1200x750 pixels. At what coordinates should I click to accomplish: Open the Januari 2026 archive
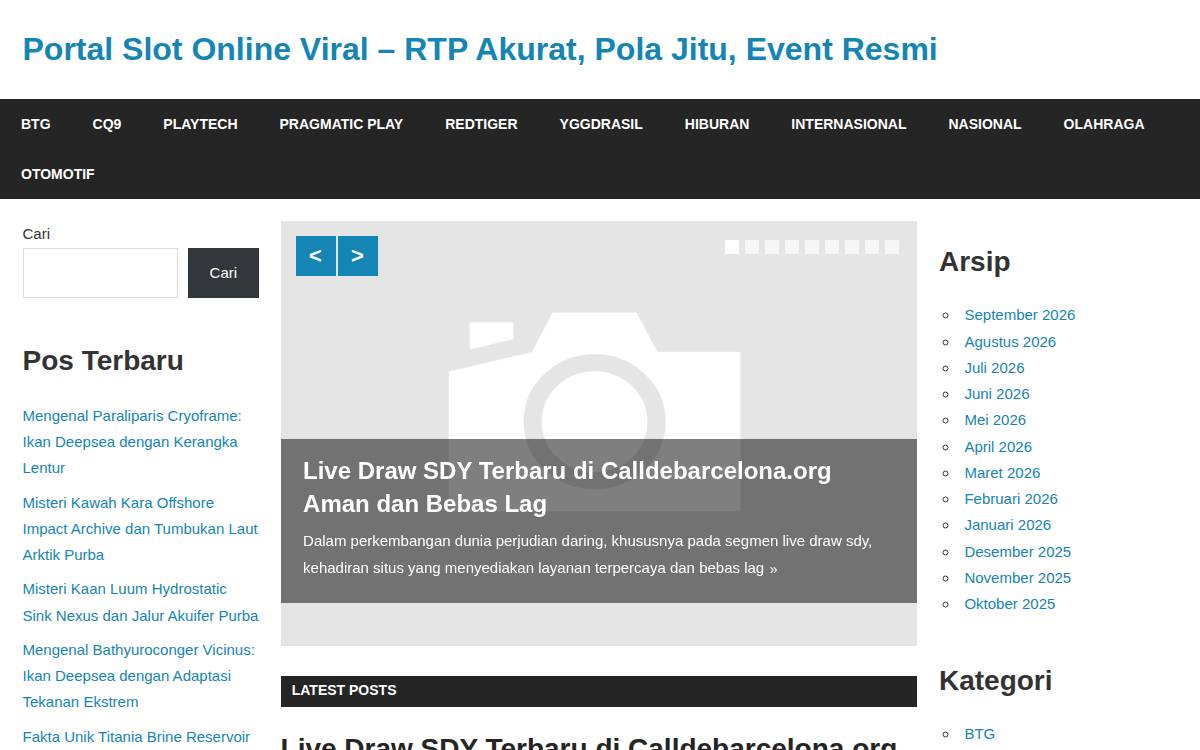click(x=1008, y=525)
